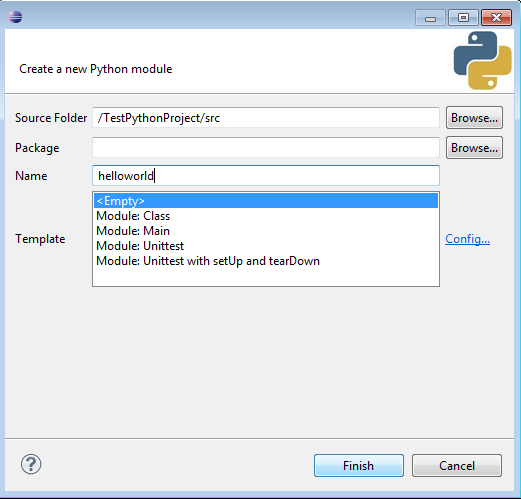Browse for the Source Folder
This screenshot has width=521, height=499.
coord(474,118)
